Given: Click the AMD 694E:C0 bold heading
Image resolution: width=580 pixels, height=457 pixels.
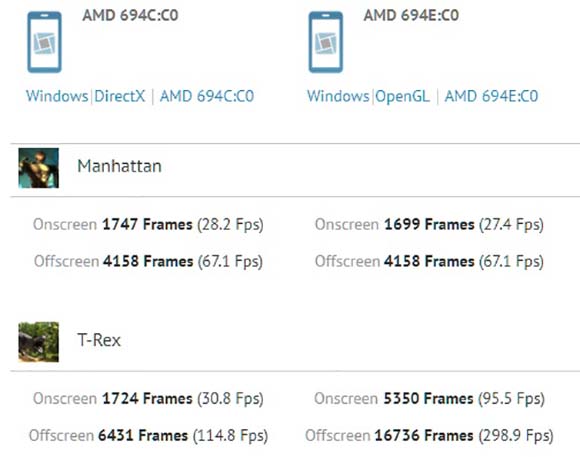Looking at the screenshot, I should 411,16.
